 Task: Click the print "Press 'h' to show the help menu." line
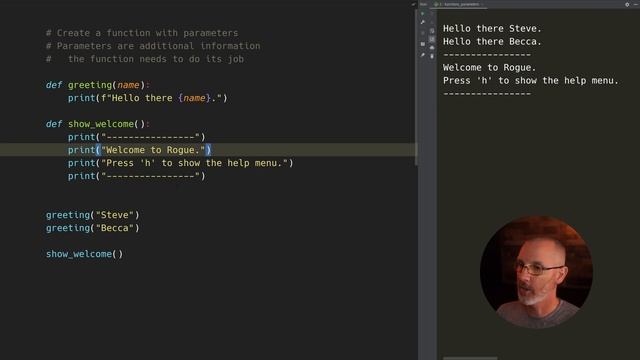coord(180,163)
